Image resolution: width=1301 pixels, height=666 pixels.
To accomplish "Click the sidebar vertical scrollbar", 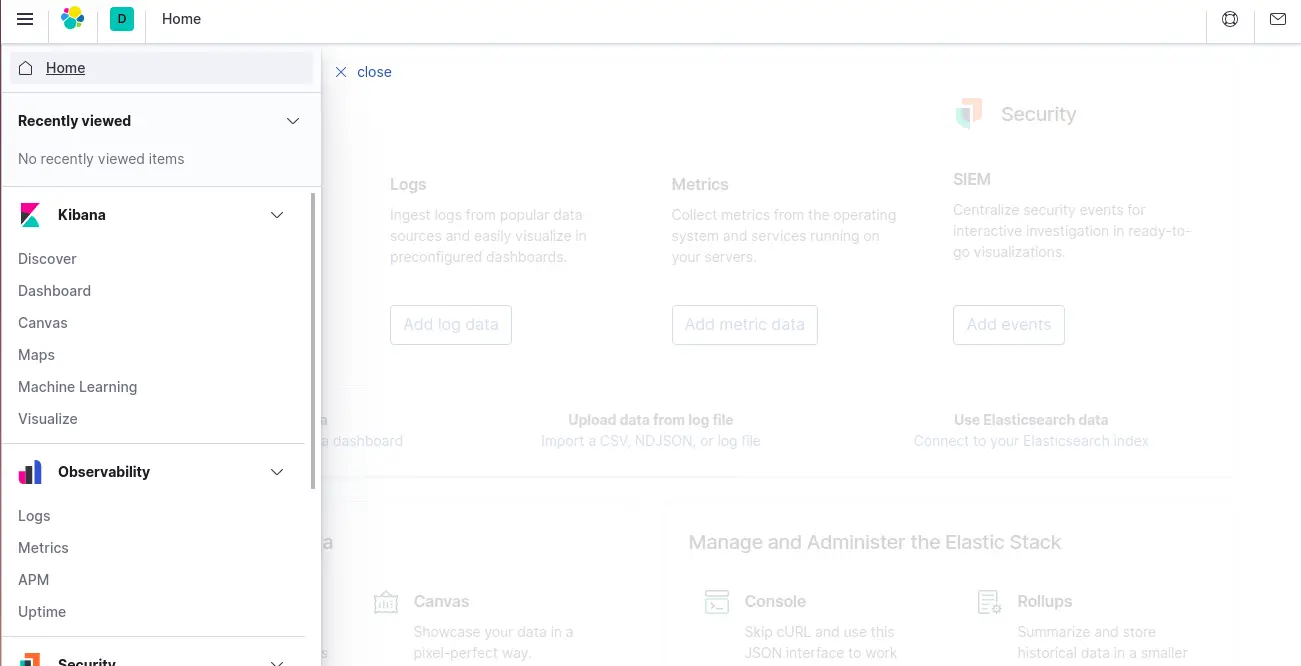I will tap(313, 341).
